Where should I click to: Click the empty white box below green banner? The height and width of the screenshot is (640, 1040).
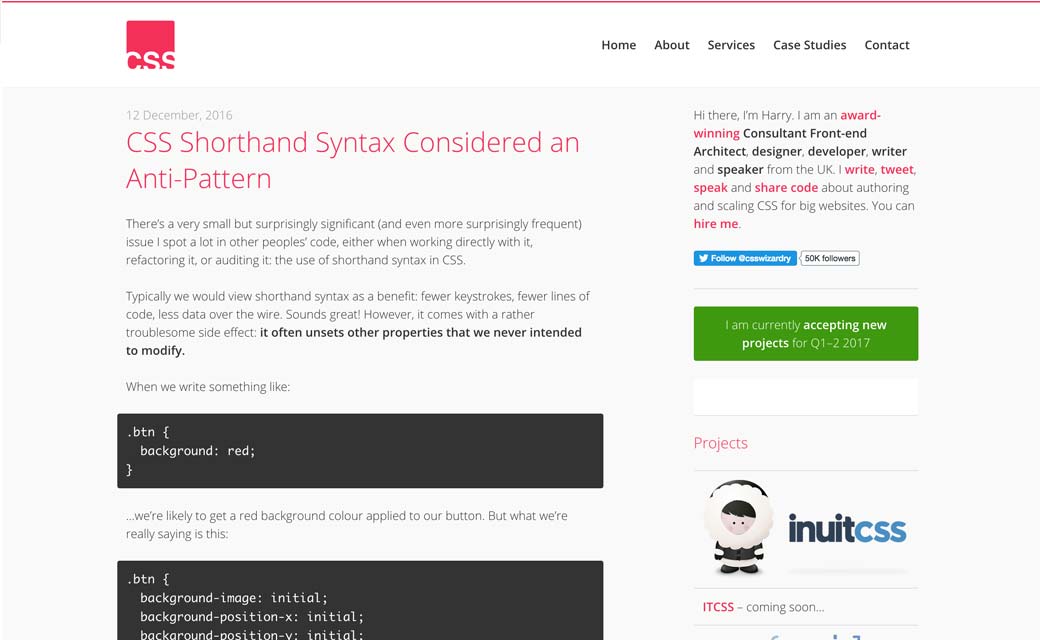point(805,397)
